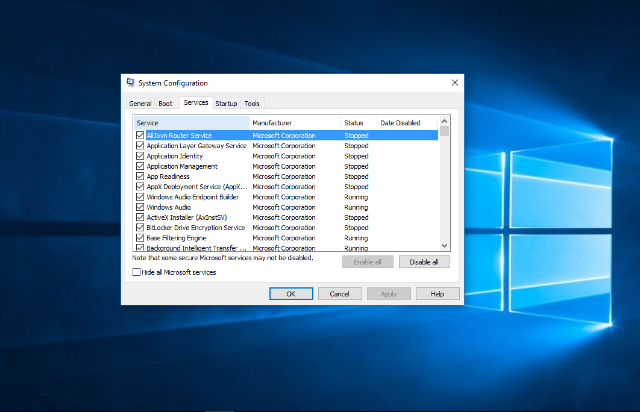The width and height of the screenshot is (640, 412).
Task: Click scrollbar up arrow in services list
Action: [444, 121]
